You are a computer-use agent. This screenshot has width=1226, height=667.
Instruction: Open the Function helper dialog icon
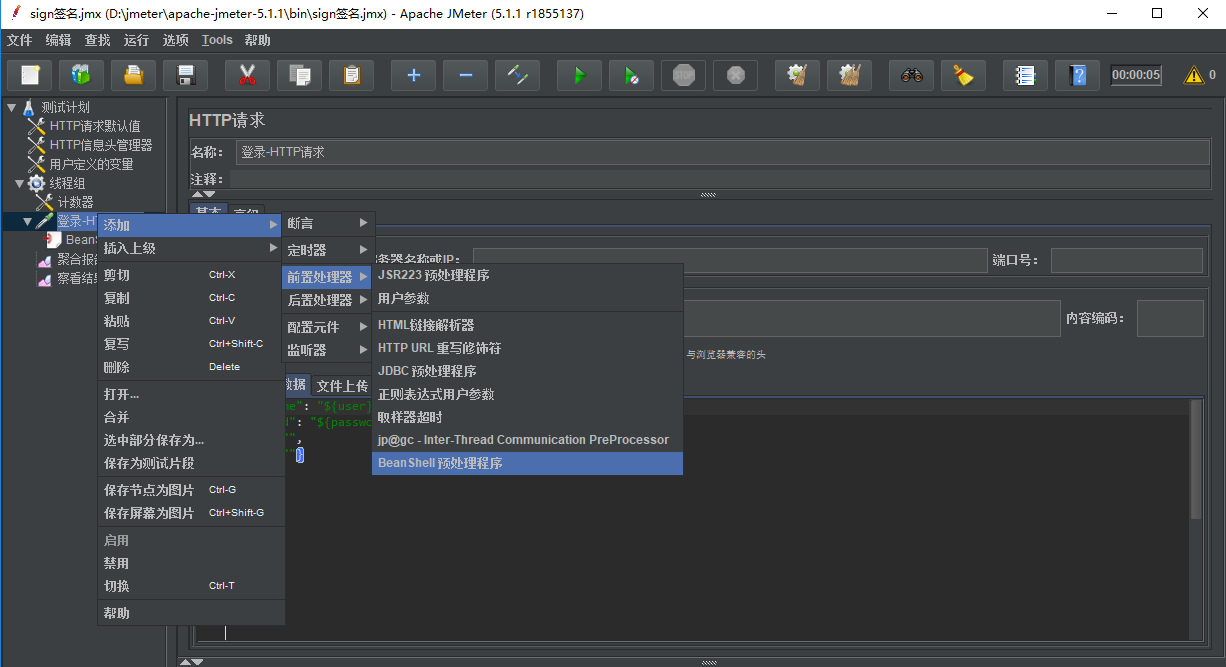pos(1025,75)
